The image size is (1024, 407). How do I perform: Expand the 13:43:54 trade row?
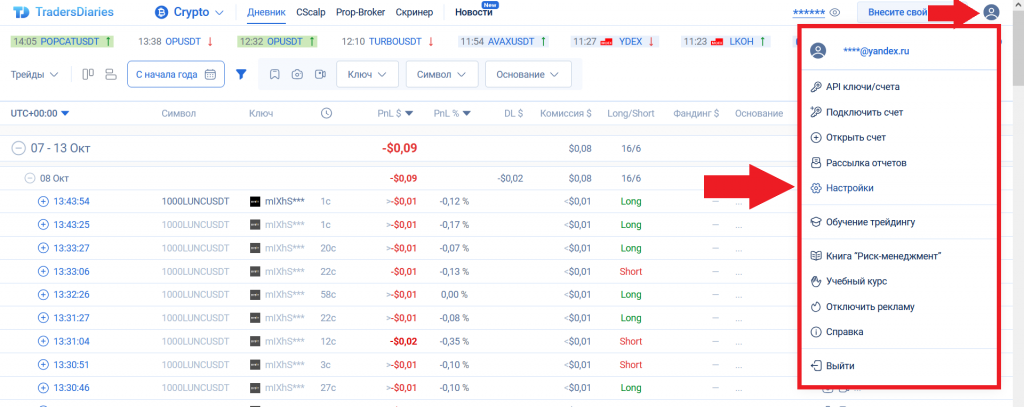(43, 201)
